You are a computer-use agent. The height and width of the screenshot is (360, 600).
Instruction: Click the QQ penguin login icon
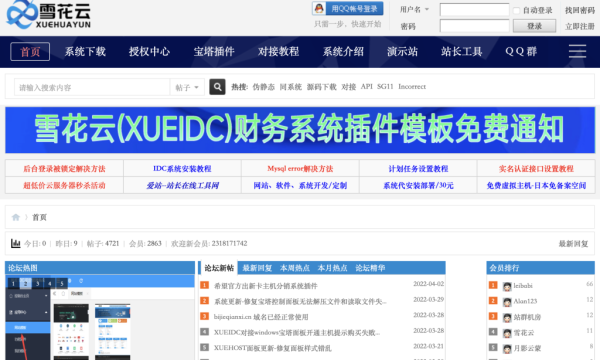tap(319, 8)
